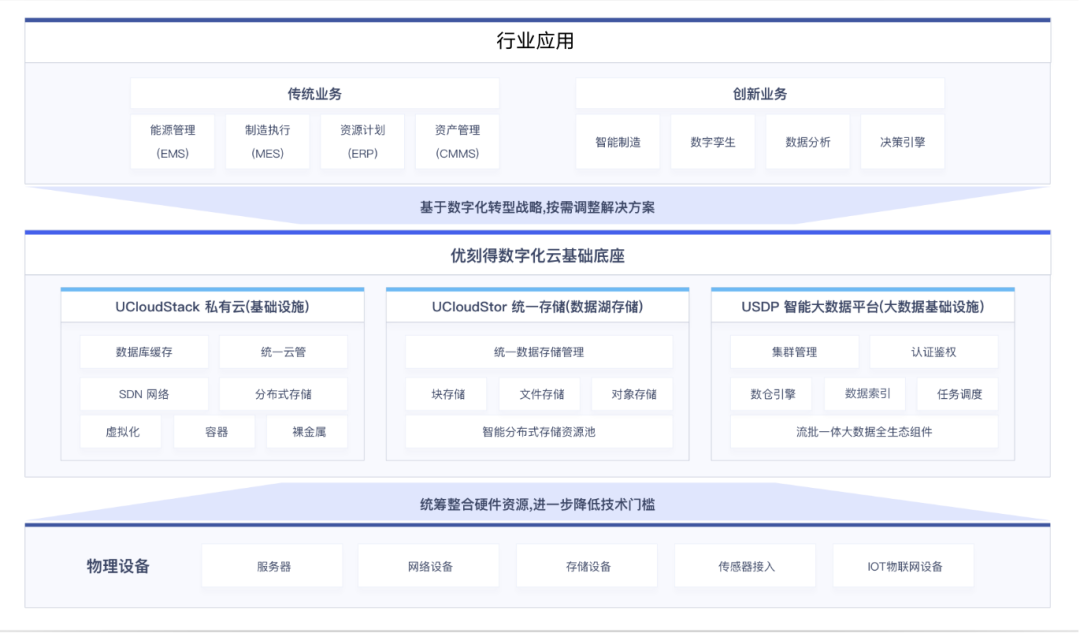Select the 认证鉴权 box
The image size is (1080, 633).
[x=933, y=352]
